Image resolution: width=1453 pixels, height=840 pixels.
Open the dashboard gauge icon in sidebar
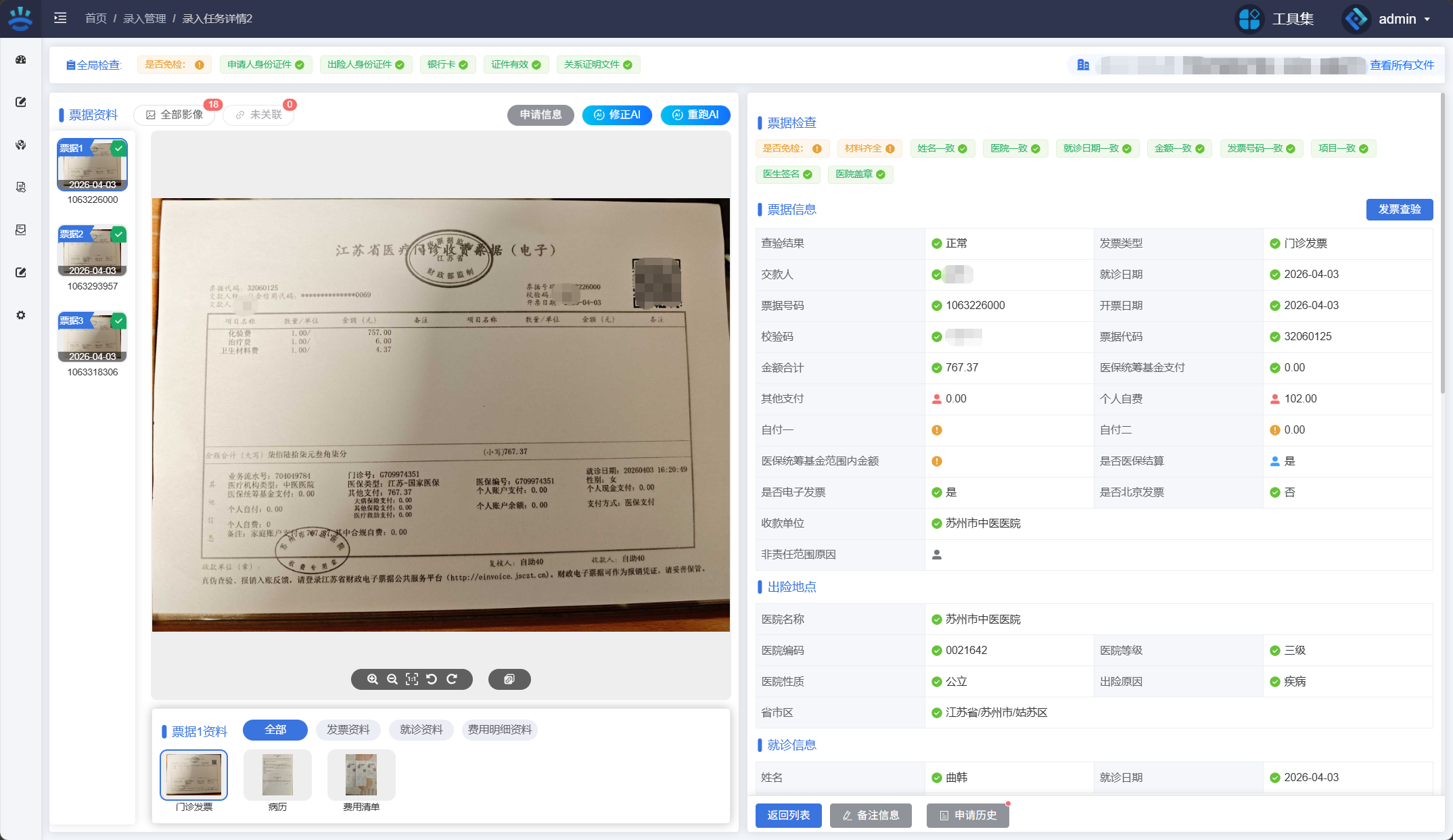[21, 60]
